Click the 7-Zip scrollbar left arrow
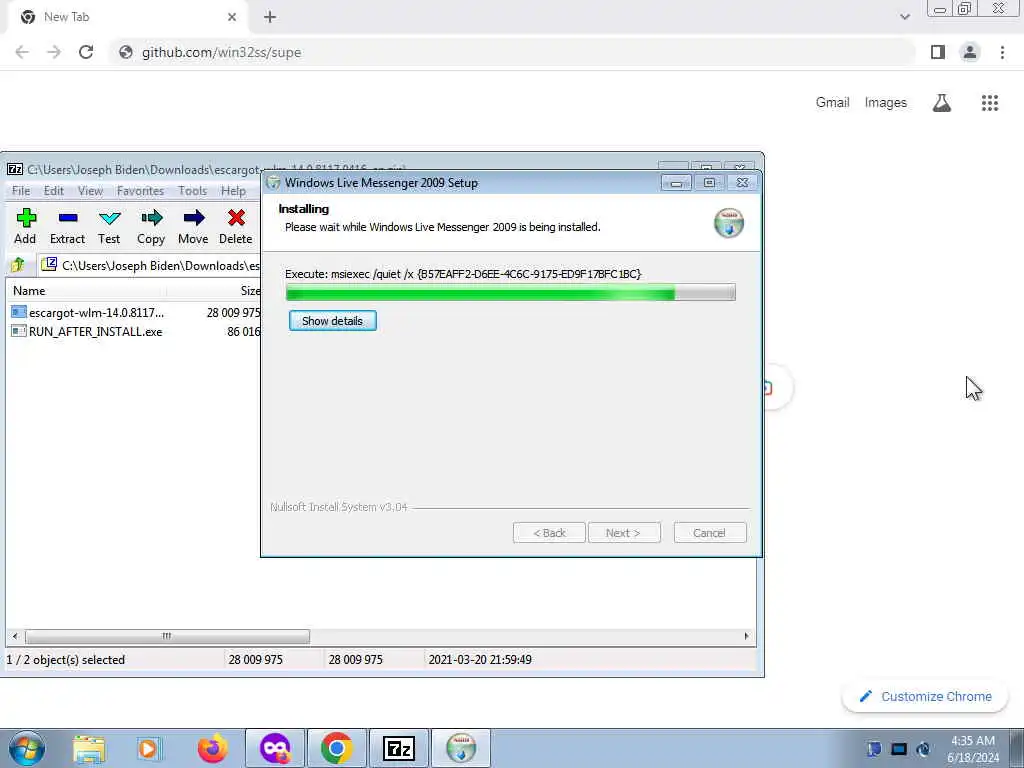1024x768 pixels. [15, 636]
